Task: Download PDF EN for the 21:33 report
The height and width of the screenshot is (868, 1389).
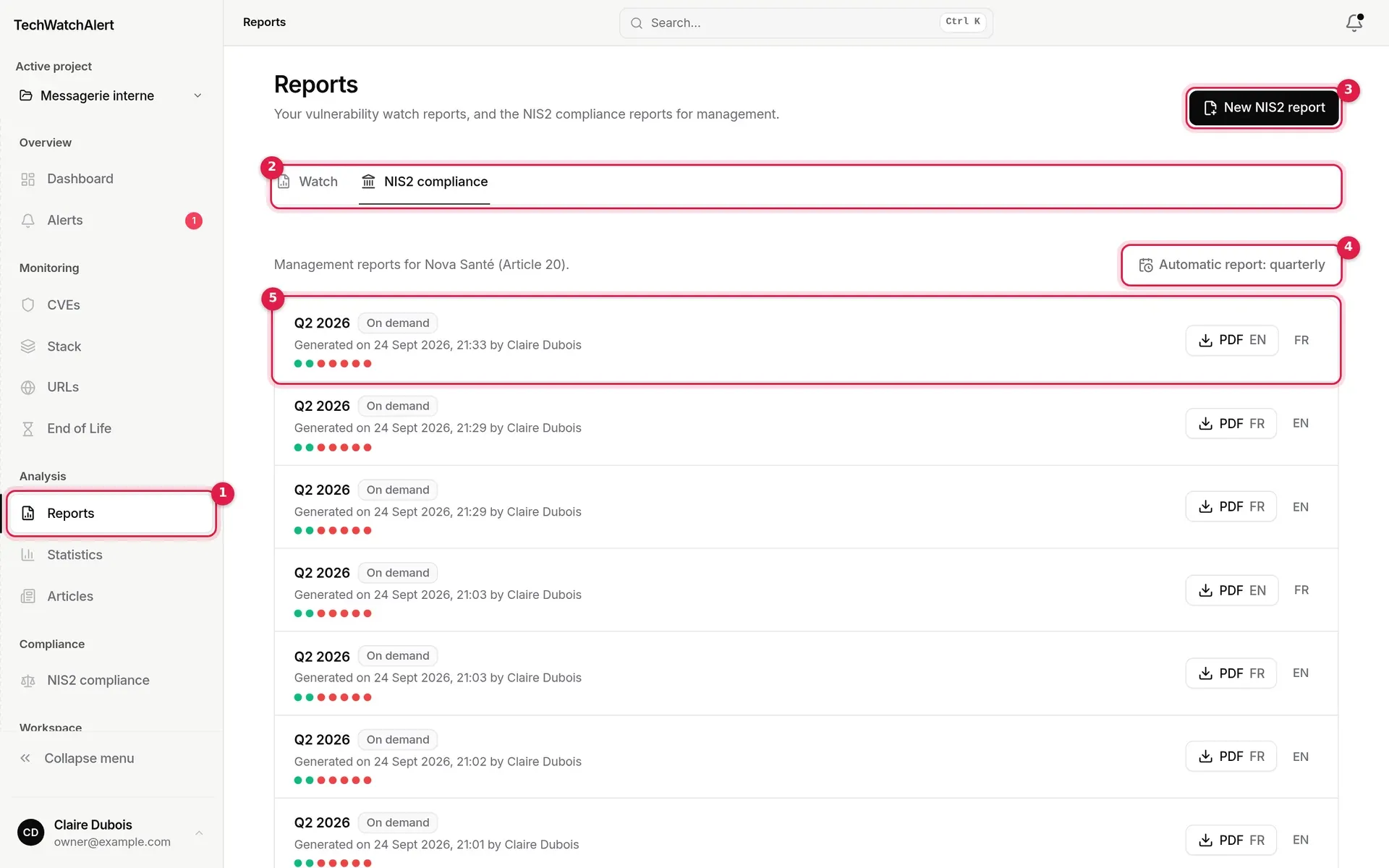Action: [x=1232, y=340]
